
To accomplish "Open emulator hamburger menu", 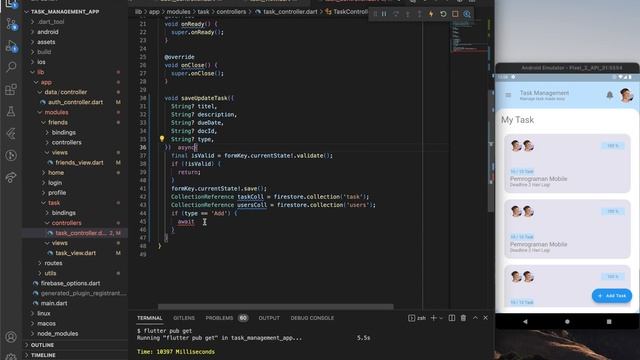I will coord(508,95).
